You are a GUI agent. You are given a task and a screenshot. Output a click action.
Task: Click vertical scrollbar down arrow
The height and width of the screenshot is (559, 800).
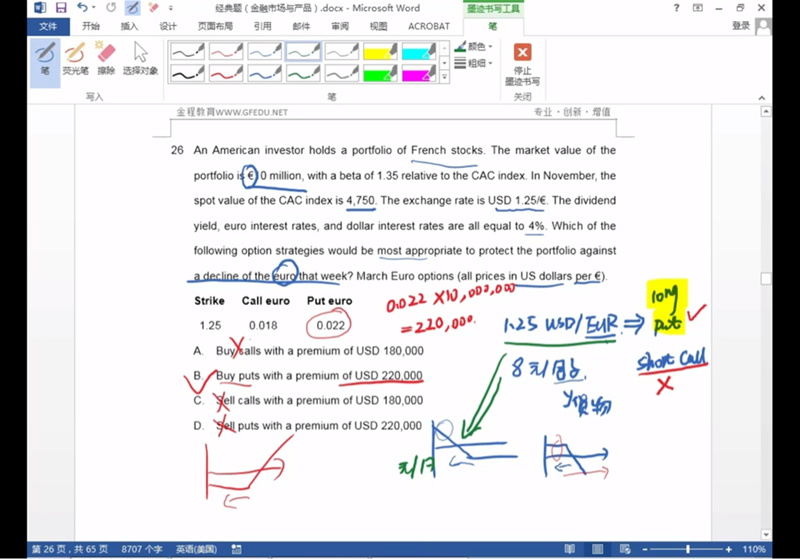[766, 534]
